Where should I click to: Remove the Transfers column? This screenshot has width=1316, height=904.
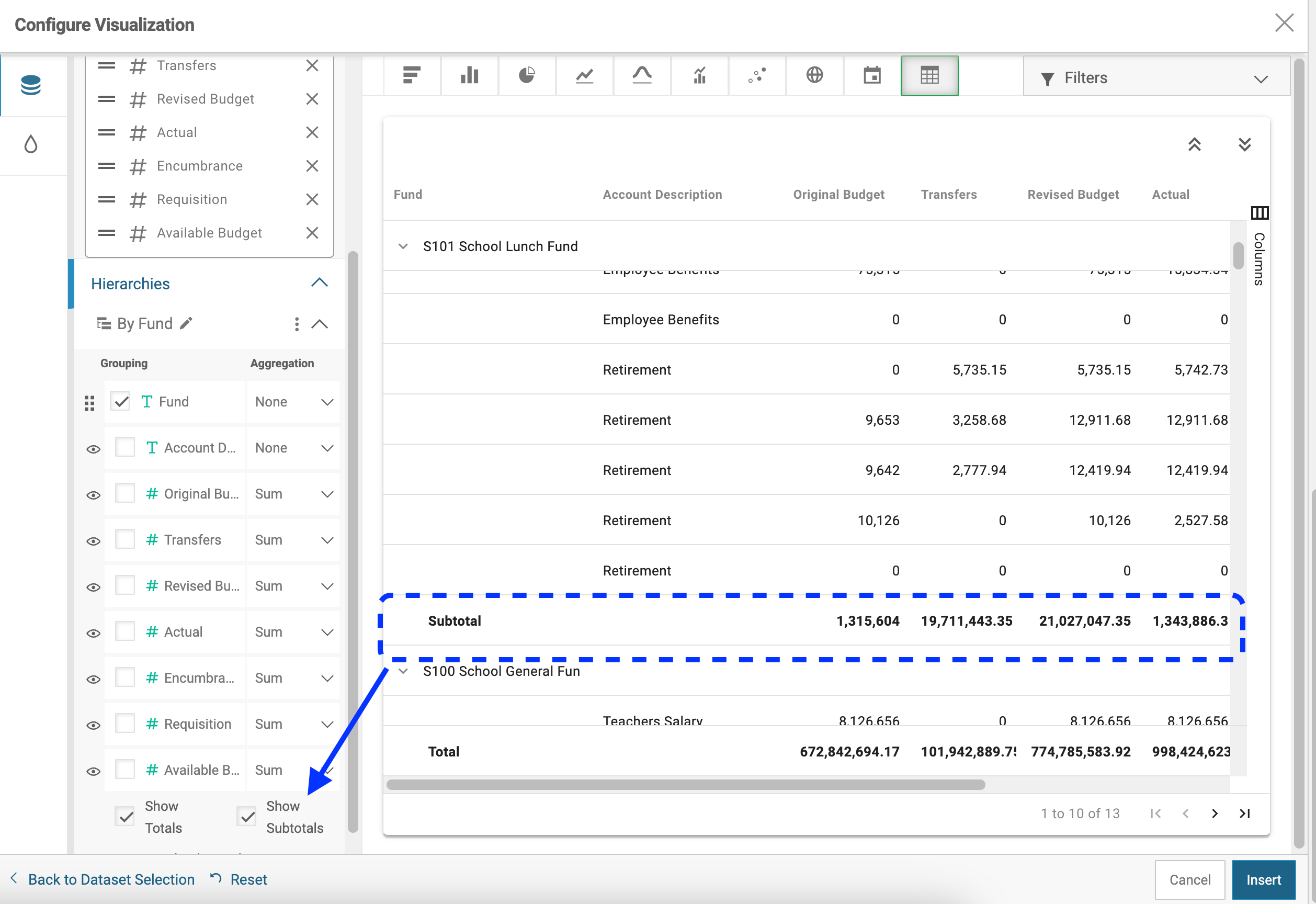point(312,66)
